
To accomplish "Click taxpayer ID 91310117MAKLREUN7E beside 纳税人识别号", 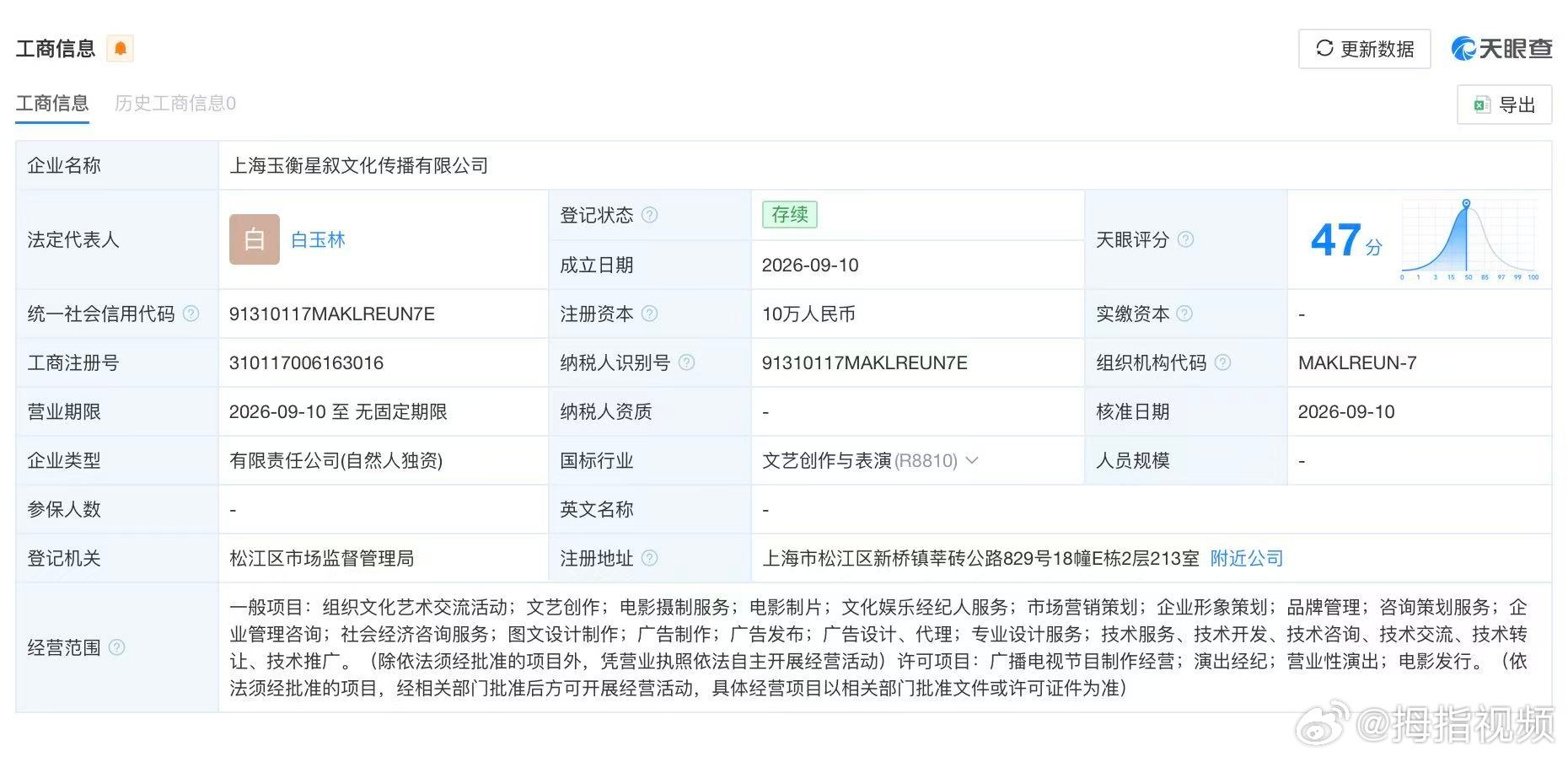I will click(865, 363).
